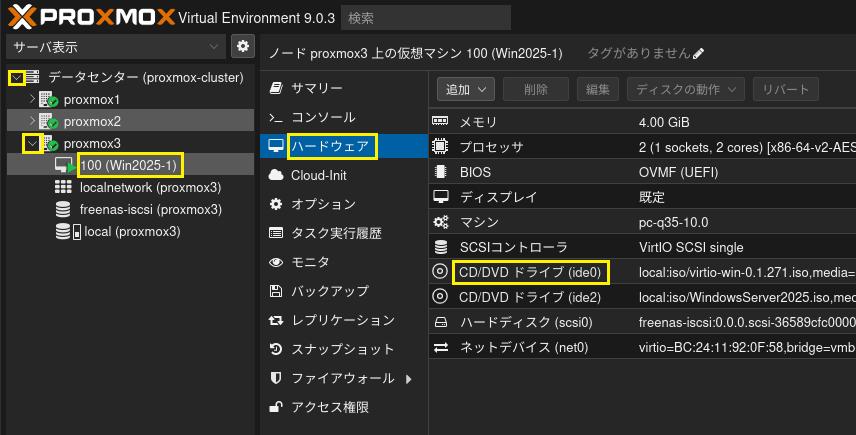
Task: Click the freenas-iscsi storage icon
Action: [63, 210]
